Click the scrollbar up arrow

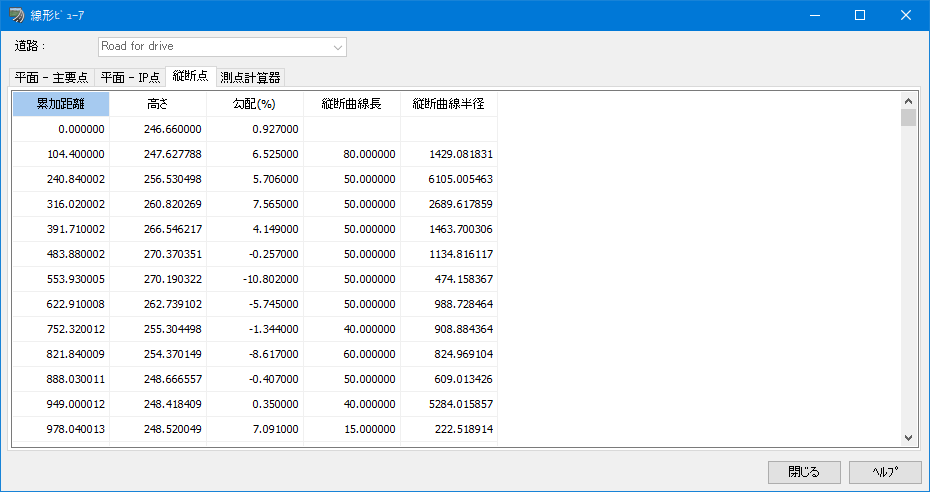click(x=908, y=101)
